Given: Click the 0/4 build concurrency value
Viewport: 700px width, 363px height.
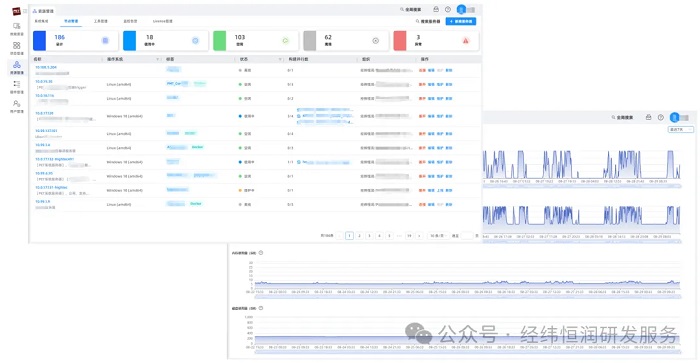Looking at the screenshot, I should (290, 134).
